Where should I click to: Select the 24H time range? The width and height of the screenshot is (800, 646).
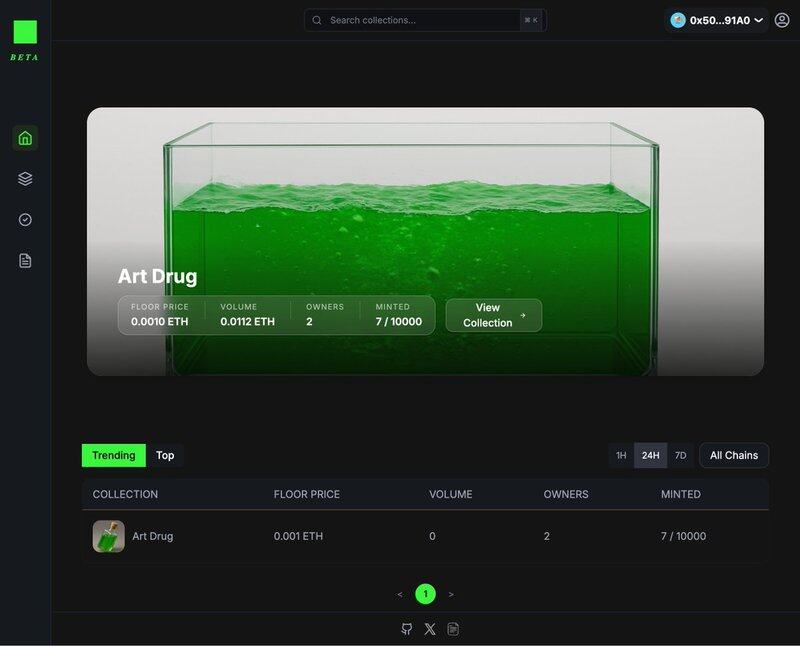point(650,456)
